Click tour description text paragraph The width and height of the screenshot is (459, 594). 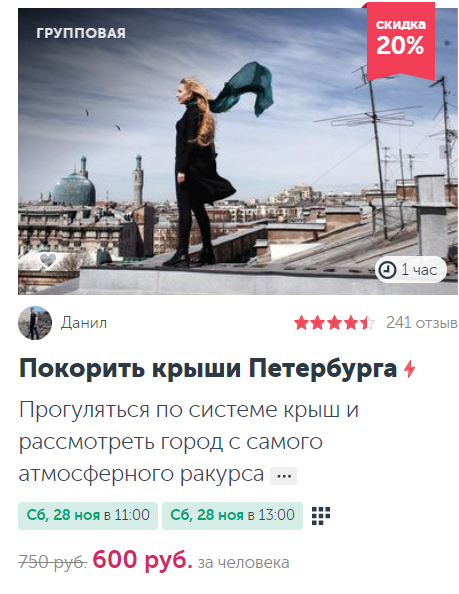pyautogui.click(x=189, y=442)
